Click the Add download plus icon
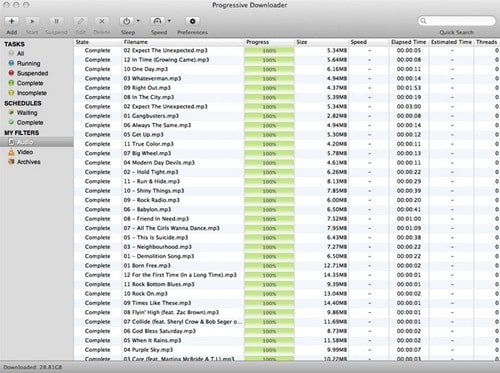Image resolution: width=500 pixels, height=373 pixels. pyautogui.click(x=12, y=21)
